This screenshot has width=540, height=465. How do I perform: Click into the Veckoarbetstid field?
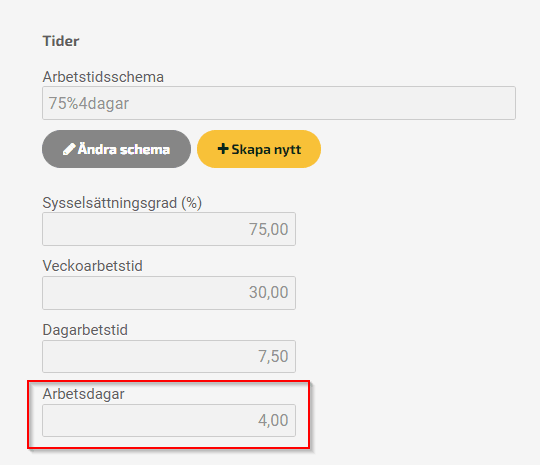(x=169, y=293)
